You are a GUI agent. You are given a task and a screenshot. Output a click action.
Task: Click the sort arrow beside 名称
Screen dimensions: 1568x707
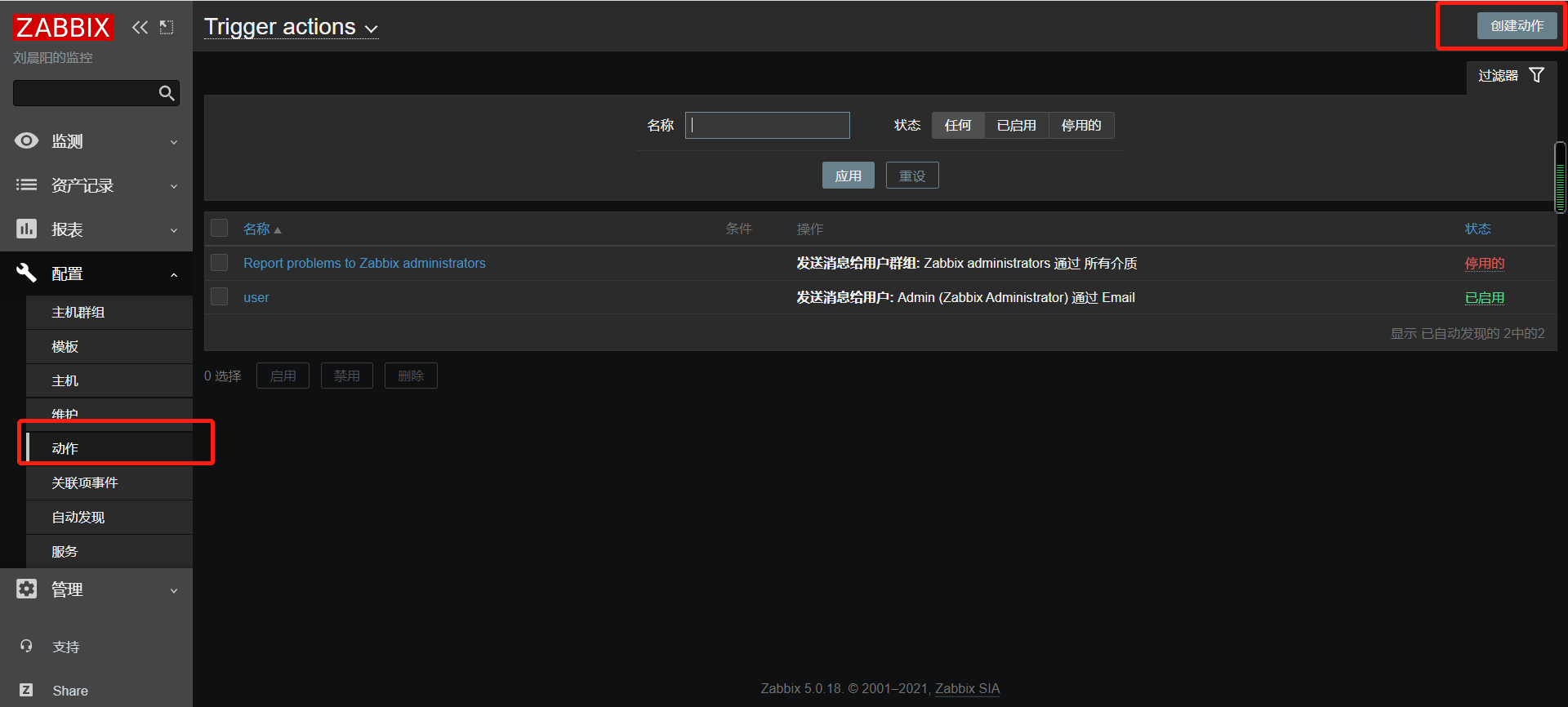278,230
